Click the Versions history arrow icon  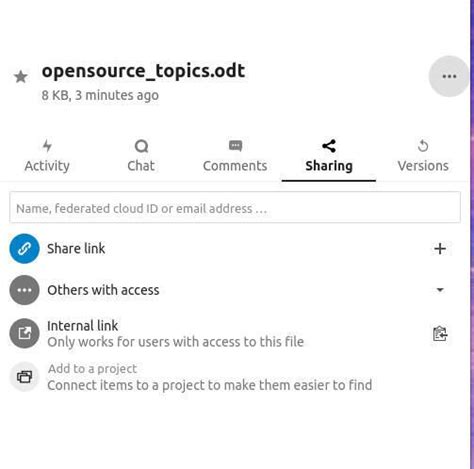point(423,146)
